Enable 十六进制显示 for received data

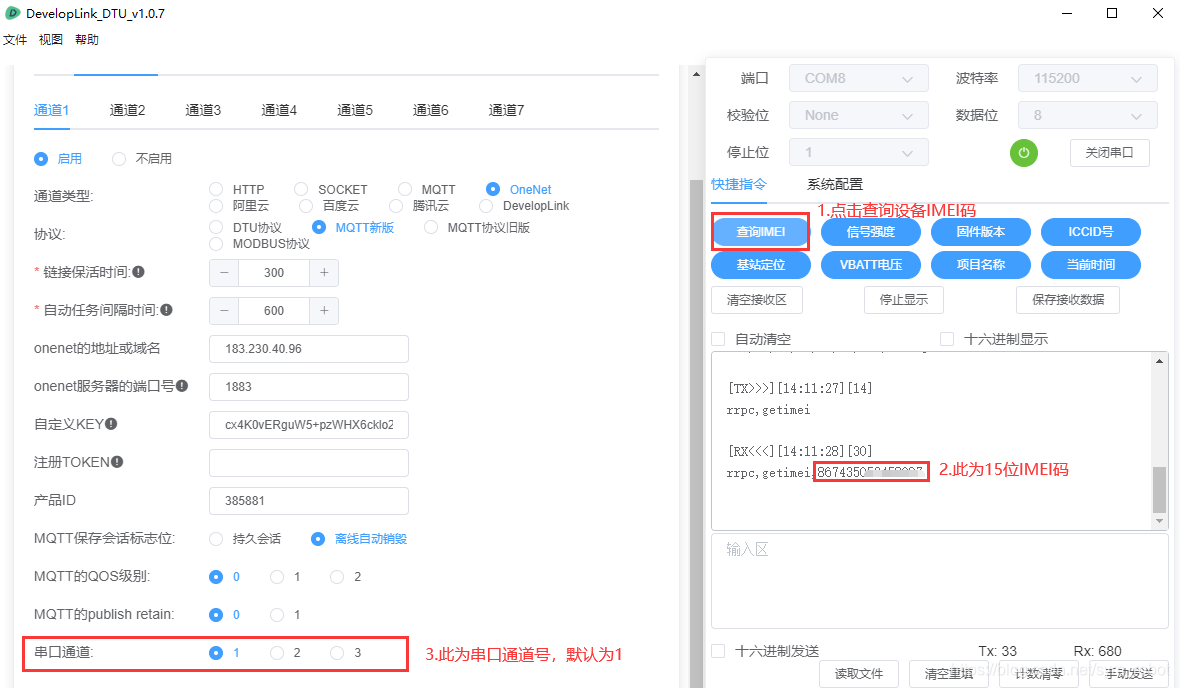946,338
